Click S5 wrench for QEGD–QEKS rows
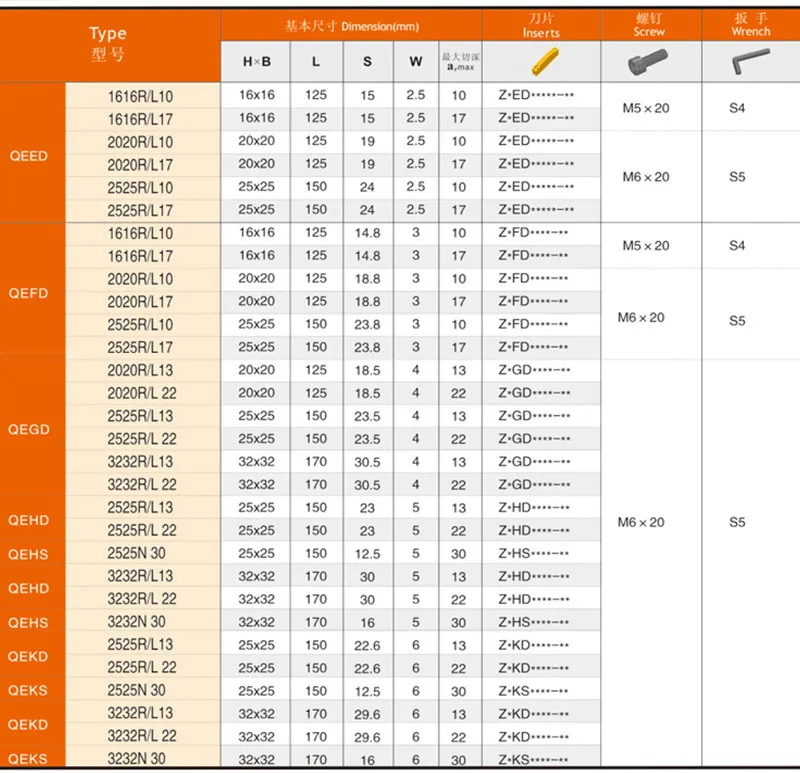800x773 pixels. coord(737,522)
